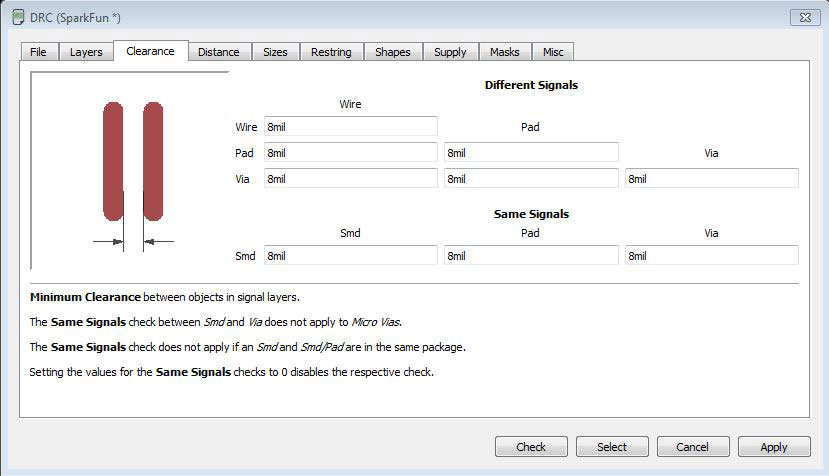829x476 pixels.
Task: Switch to the Sizes tab
Action: 275,52
